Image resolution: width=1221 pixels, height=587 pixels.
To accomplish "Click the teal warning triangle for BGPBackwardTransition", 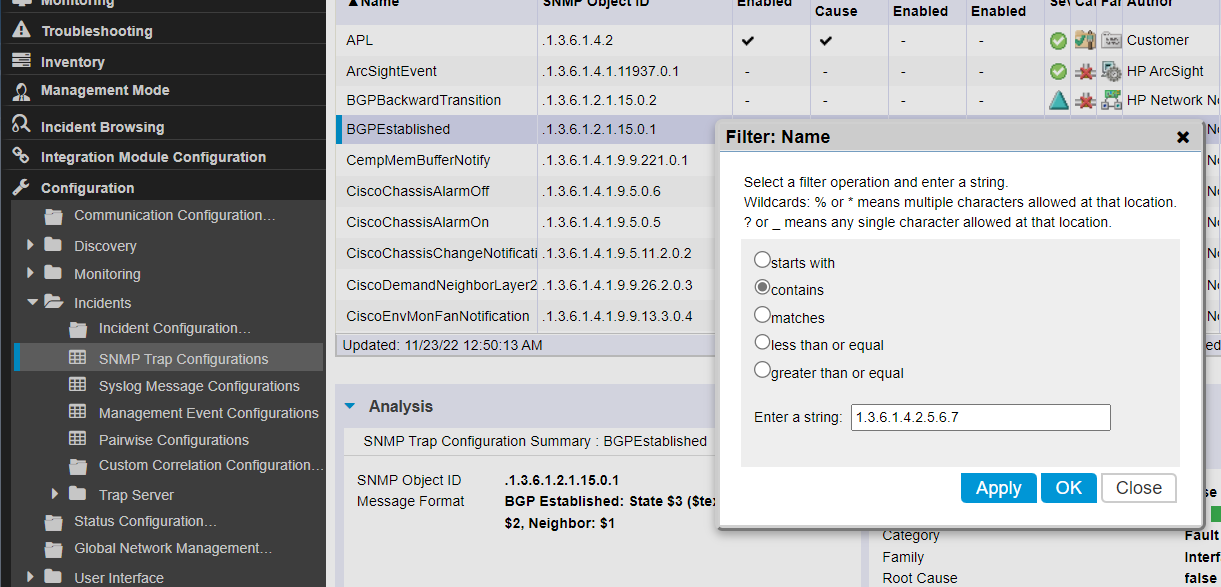I will coord(1058,100).
